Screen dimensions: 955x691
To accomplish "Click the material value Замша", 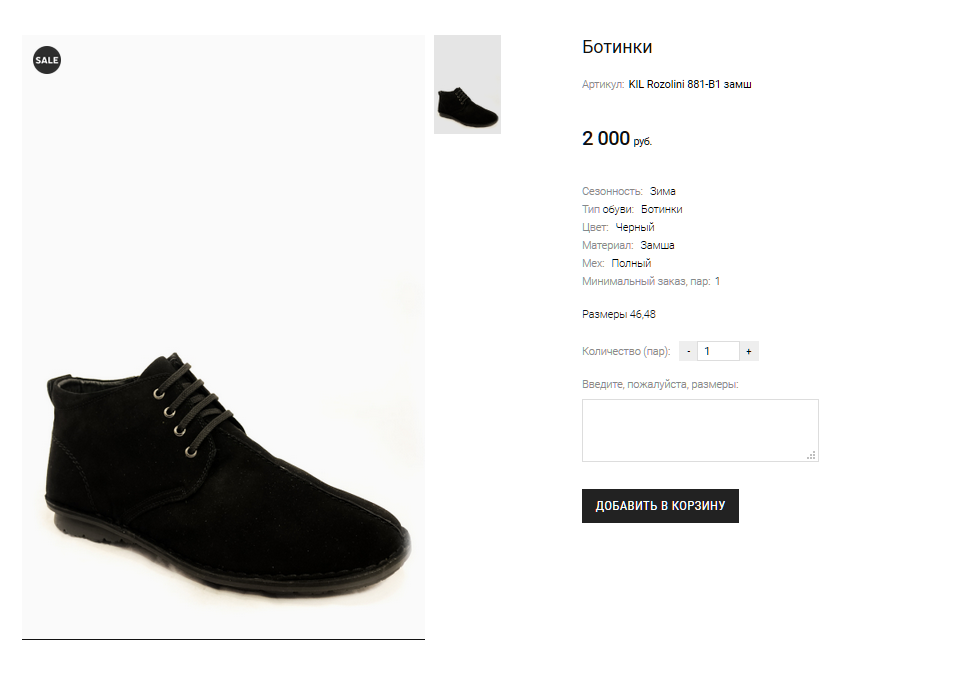I will (x=657, y=245).
